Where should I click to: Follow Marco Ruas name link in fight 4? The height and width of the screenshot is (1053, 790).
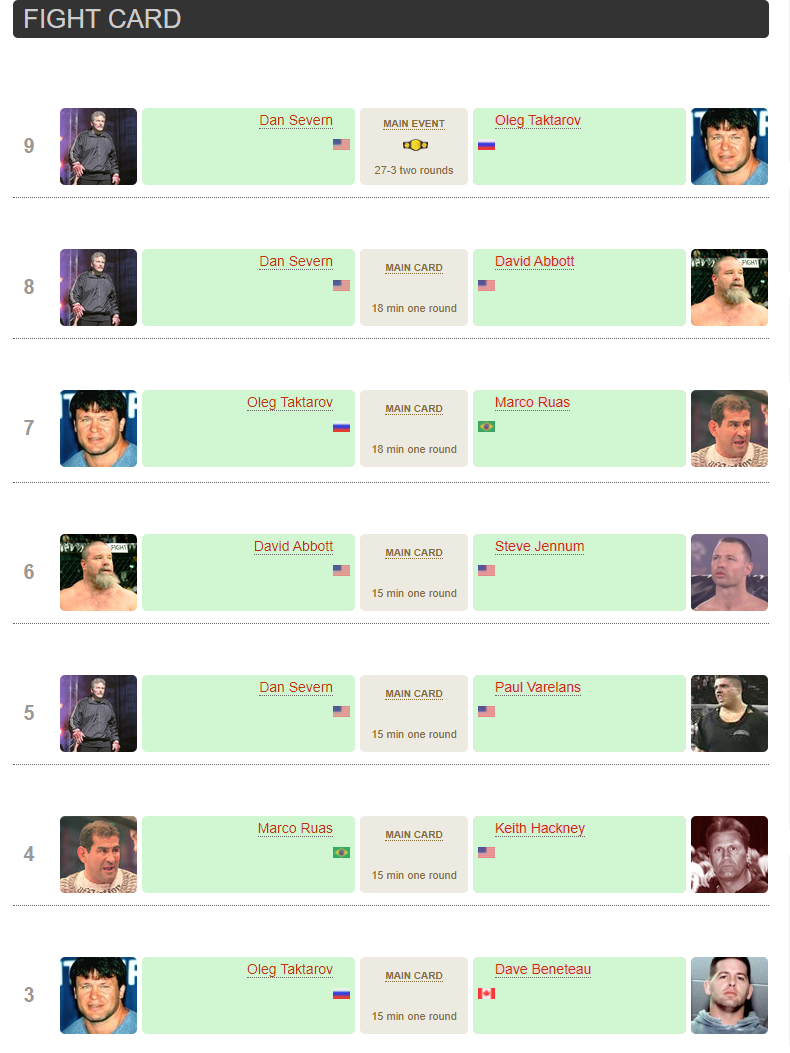(295, 829)
